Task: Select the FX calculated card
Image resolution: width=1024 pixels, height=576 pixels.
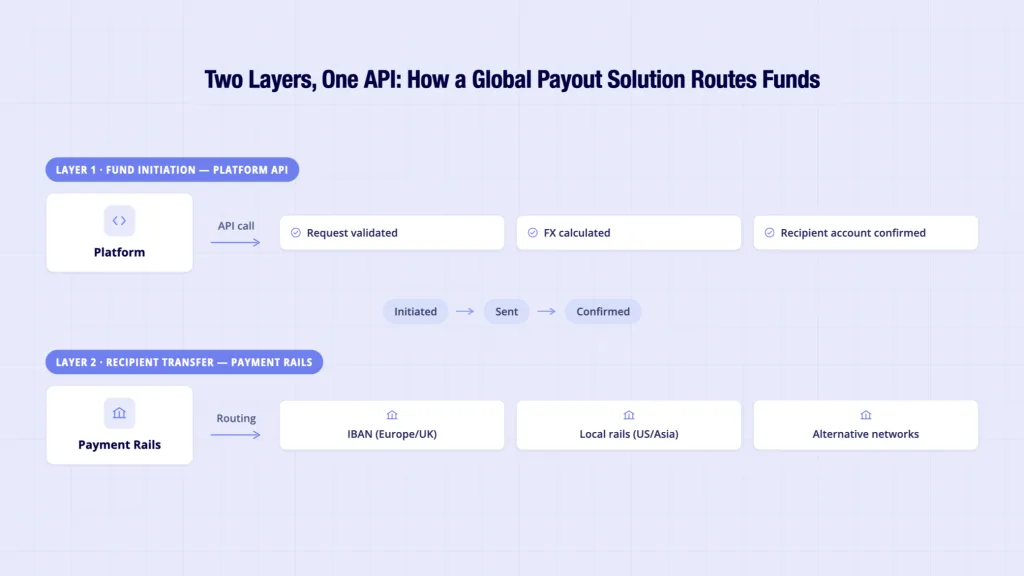Action: [x=629, y=232]
